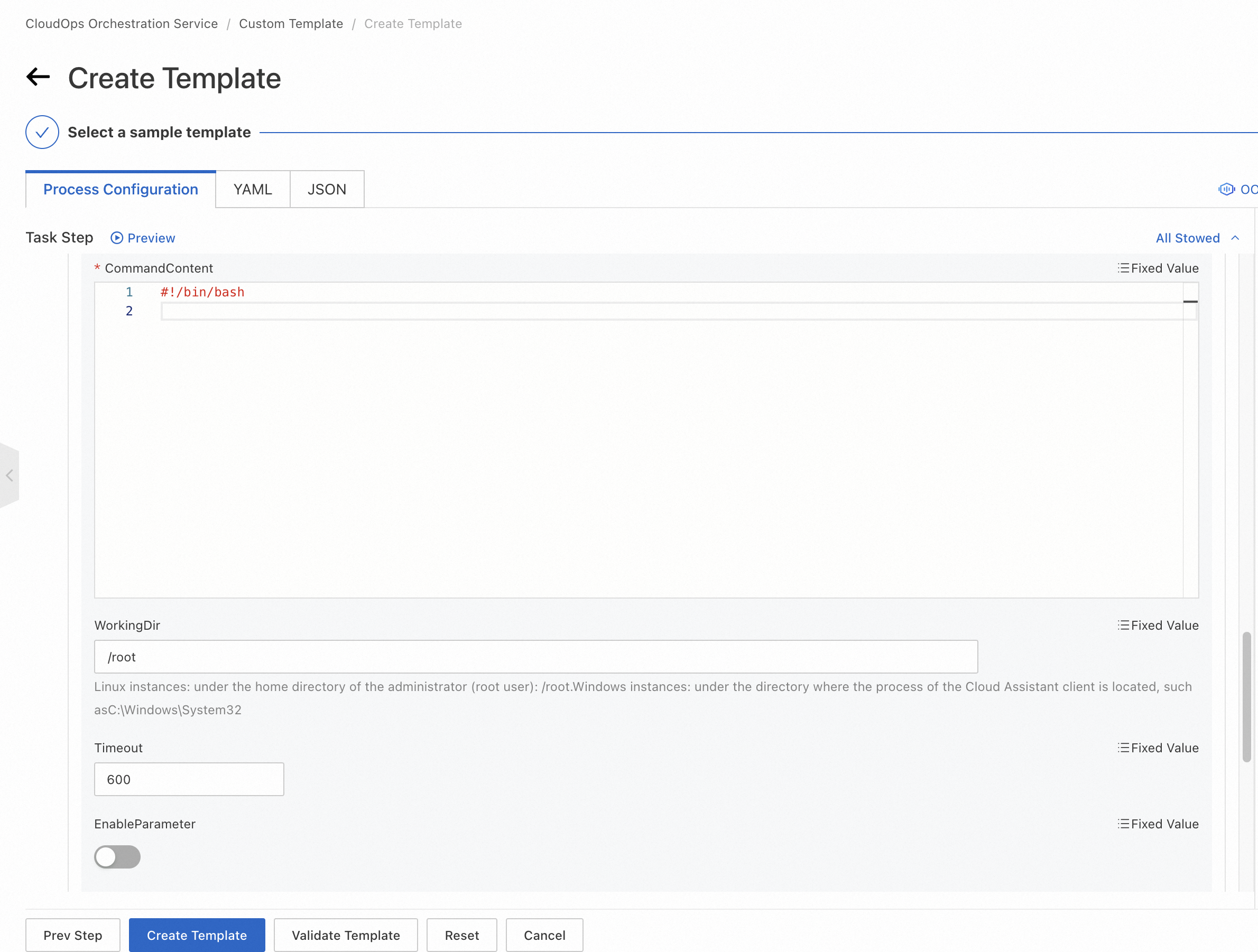Open the Process Configuration tab
Viewport: 1258px width, 952px height.
pos(121,189)
